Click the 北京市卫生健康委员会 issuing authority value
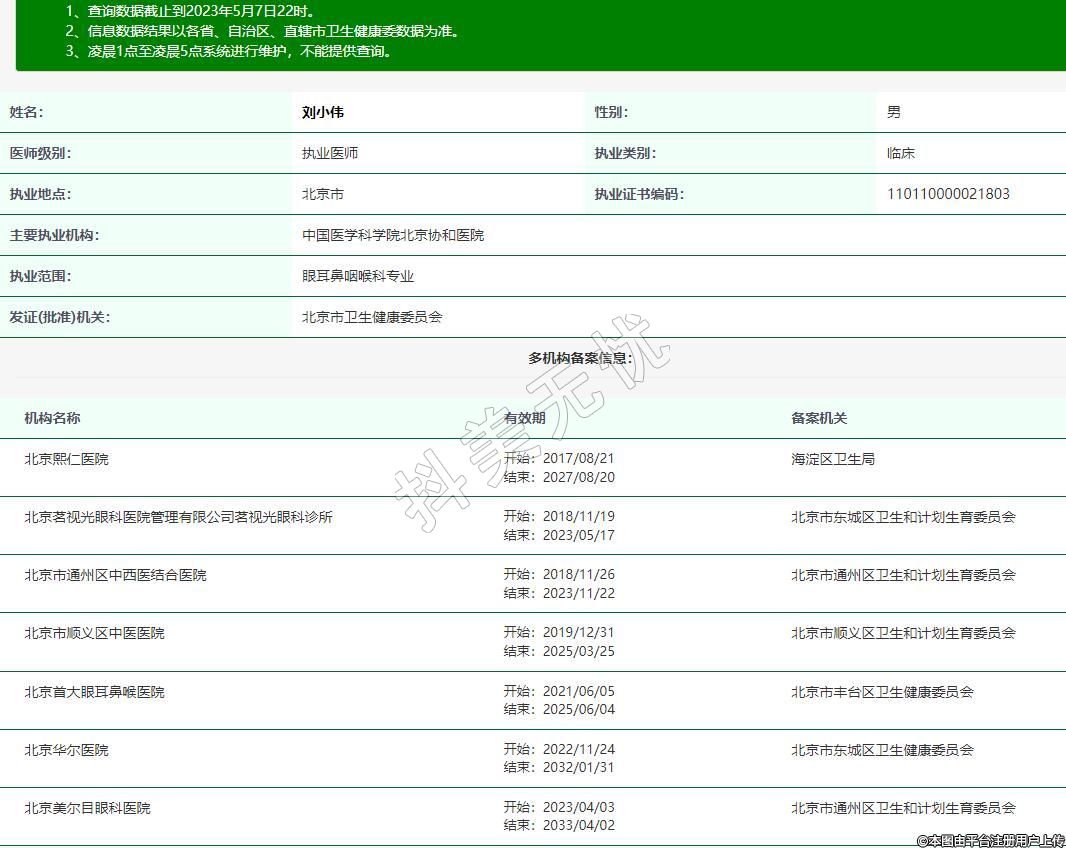 (x=372, y=317)
